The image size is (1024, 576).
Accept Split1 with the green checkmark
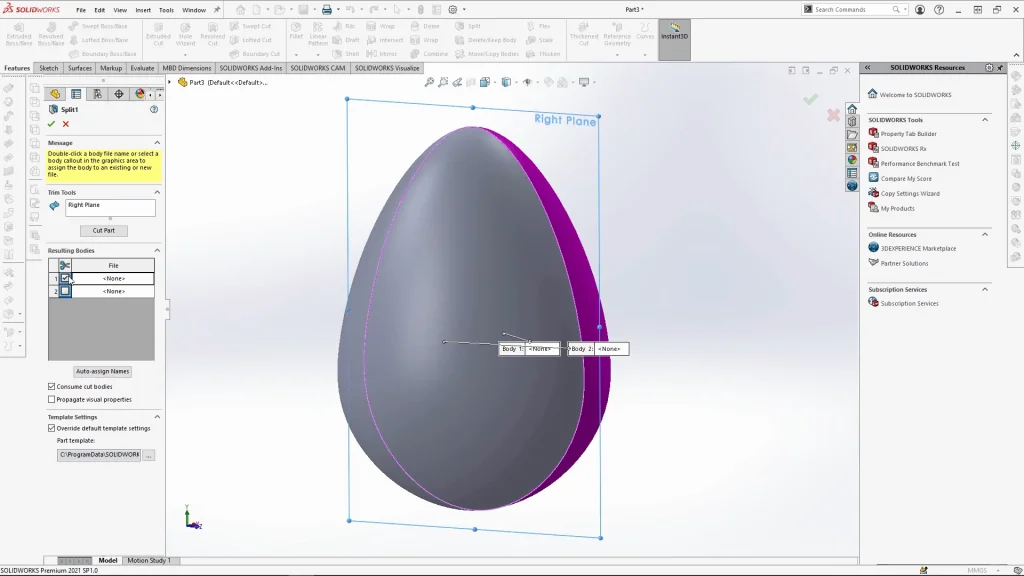[x=51, y=124]
